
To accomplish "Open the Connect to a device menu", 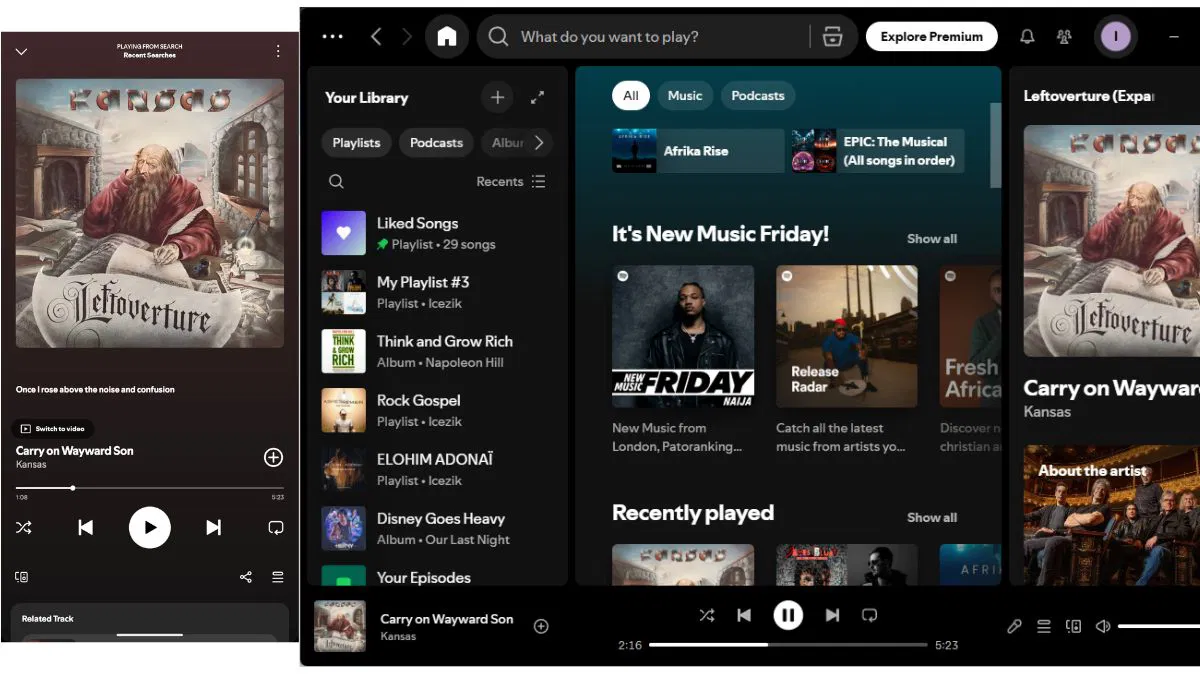I will coord(1074,626).
